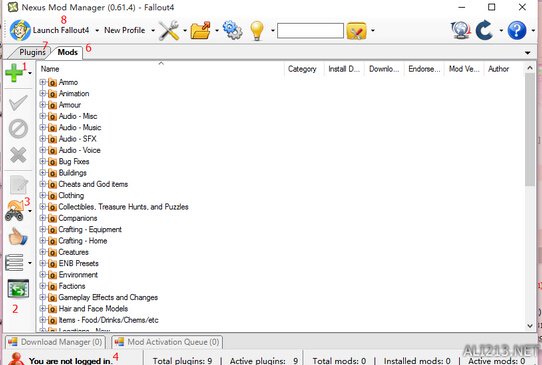Endorse mod with the thumbs-up icon
The height and width of the screenshot is (365, 542).
point(18,237)
